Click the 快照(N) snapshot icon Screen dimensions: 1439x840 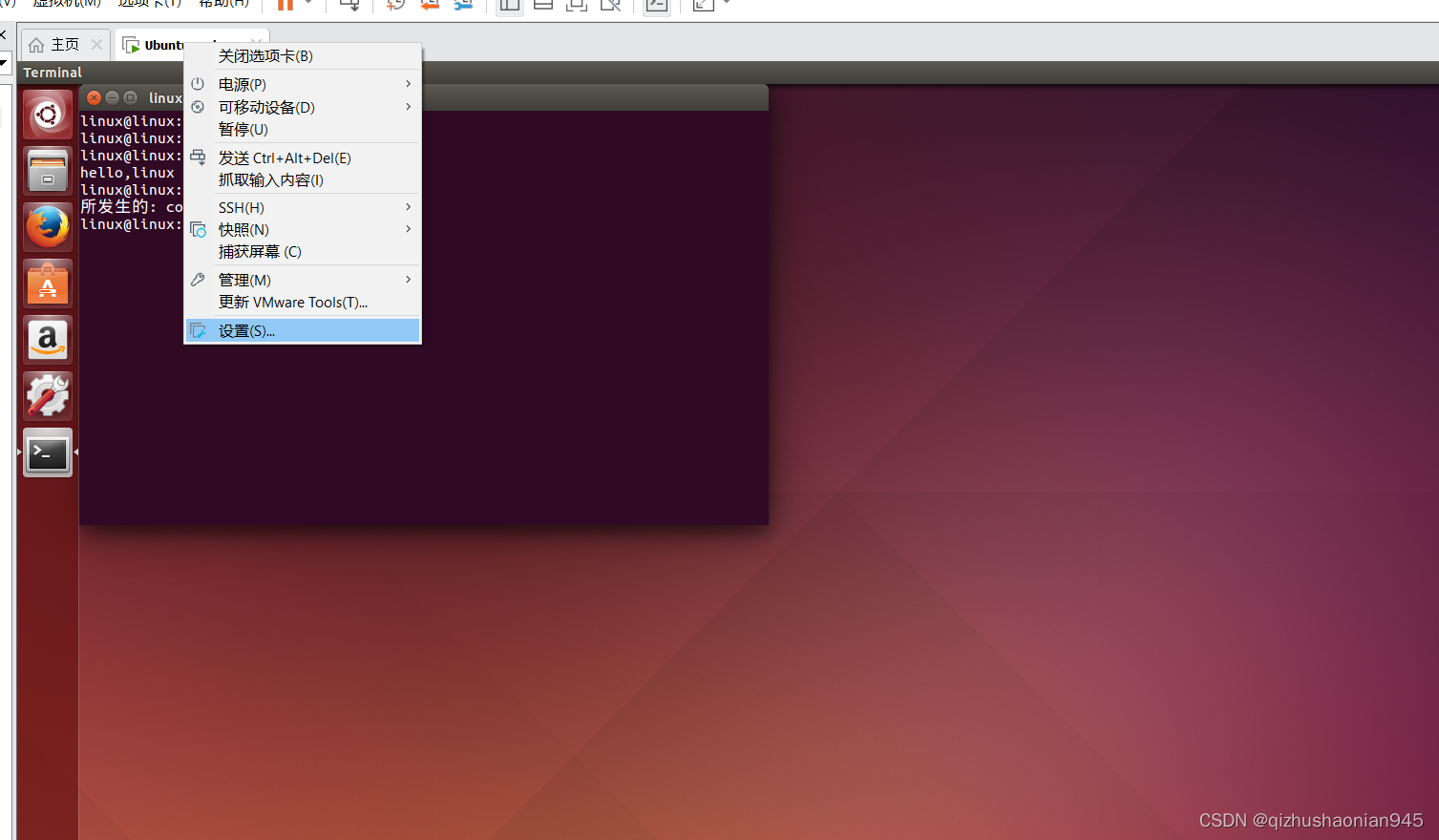(198, 229)
